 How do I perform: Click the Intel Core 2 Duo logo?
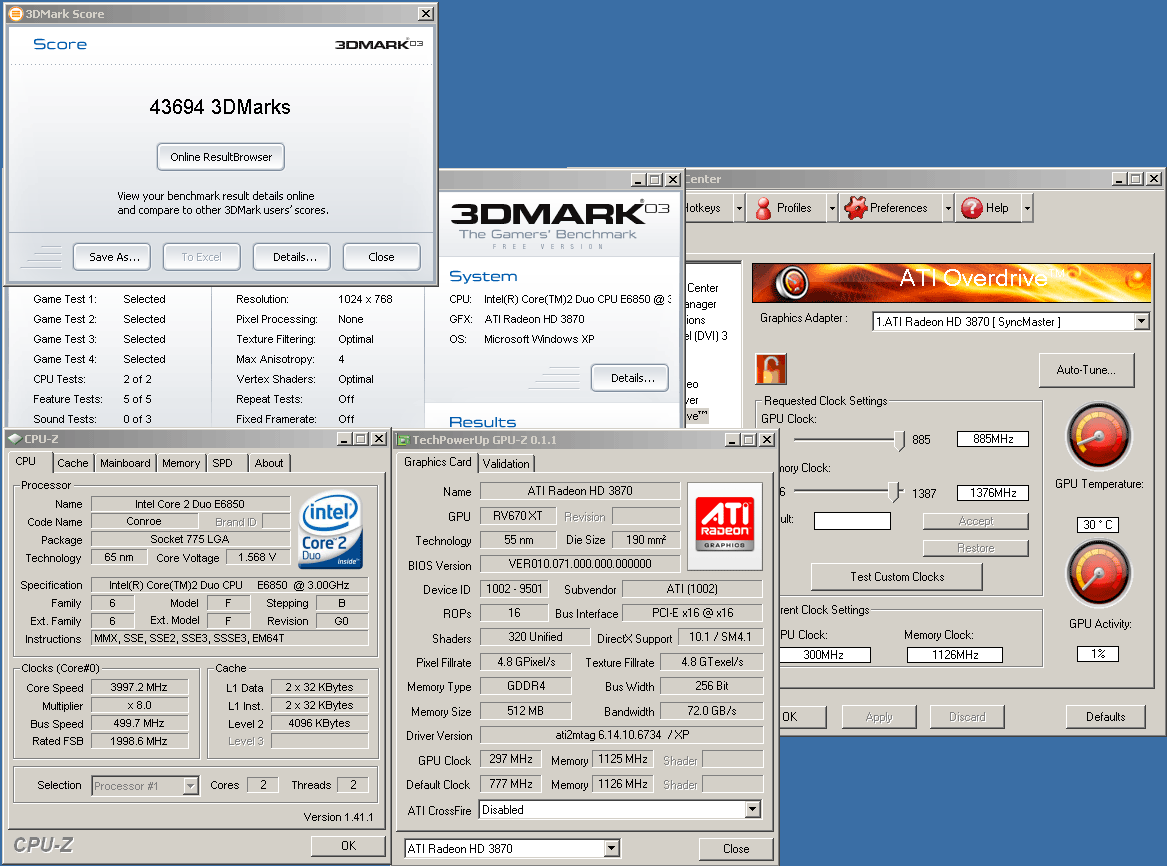(330, 530)
